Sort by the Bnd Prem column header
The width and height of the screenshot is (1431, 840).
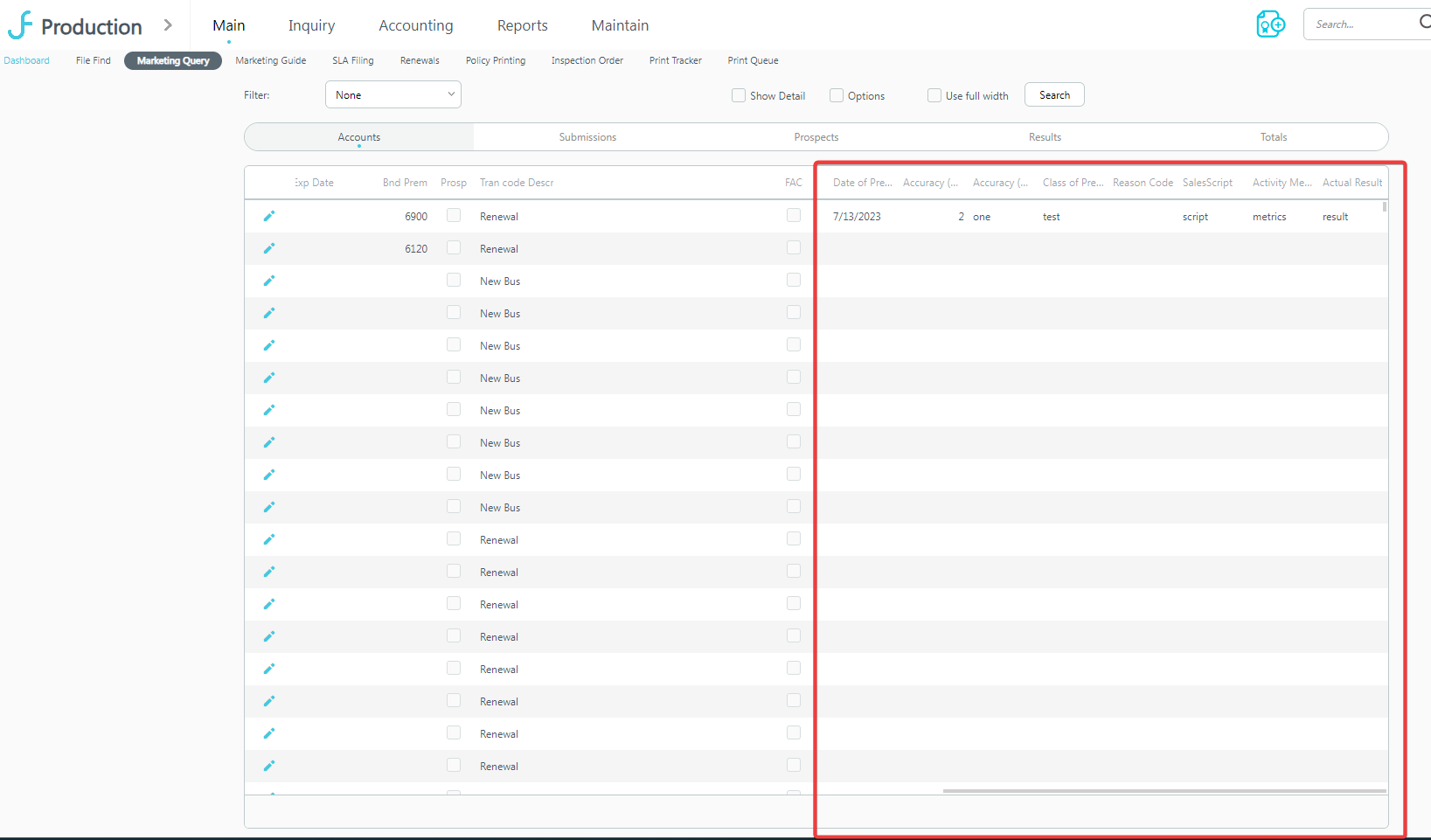[x=405, y=183]
